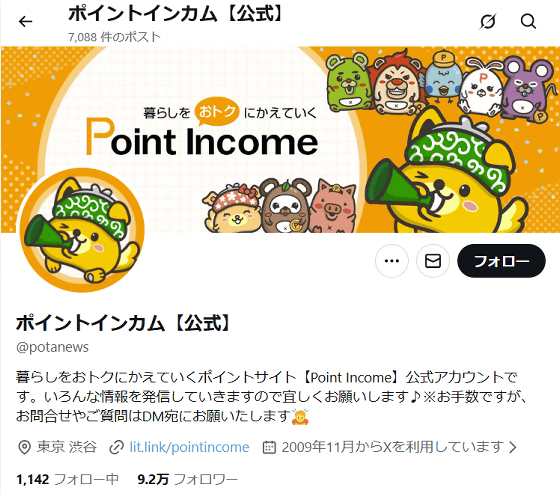Open 2009年11月からXを利用しています account info
Image resolution: width=560 pixels, height=494 pixels.
pos(392,447)
